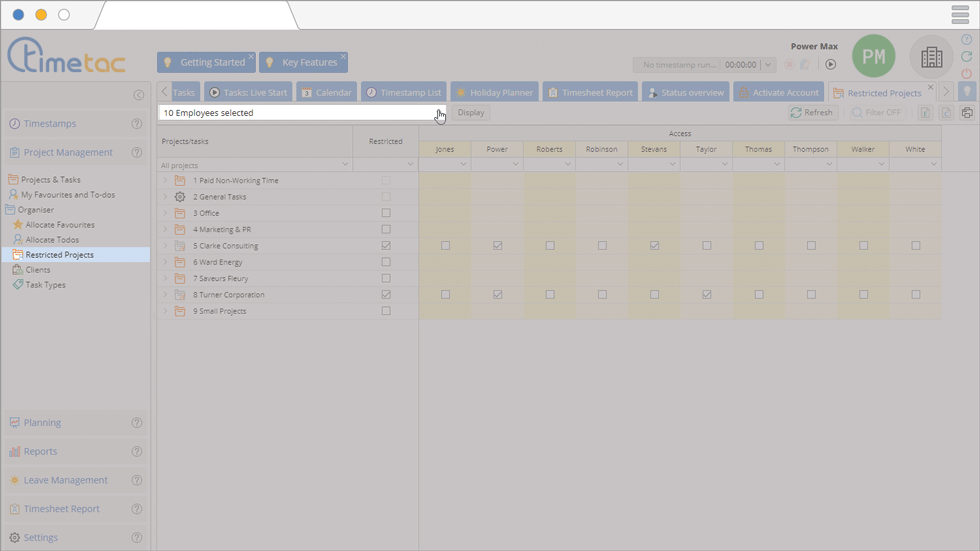The height and width of the screenshot is (551, 980).
Task: Click the Refresh button
Action: click(811, 113)
